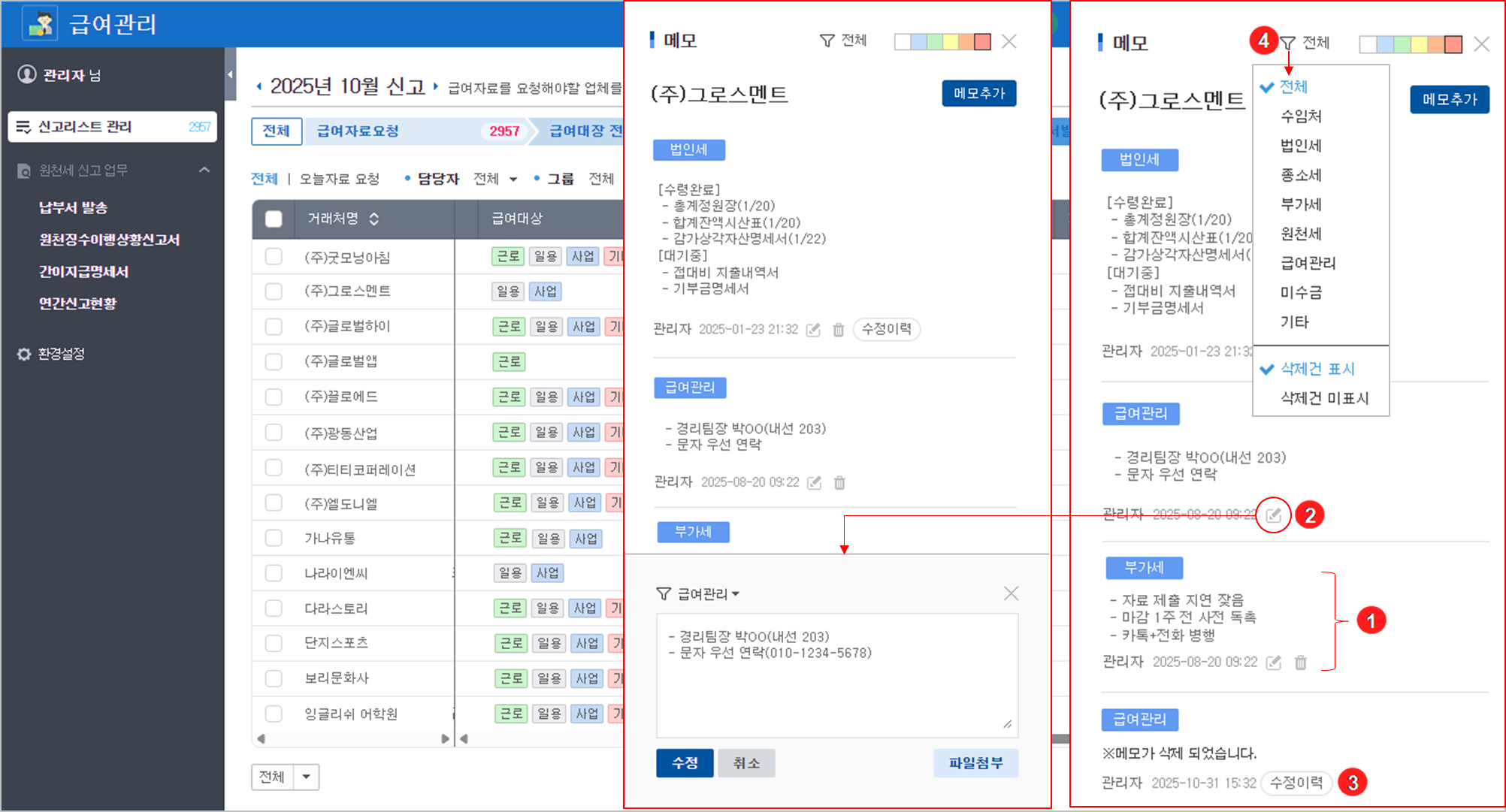This screenshot has height=812, width=1506.
Task: Click filter funnel icon in left memo header
Action: coord(827,41)
